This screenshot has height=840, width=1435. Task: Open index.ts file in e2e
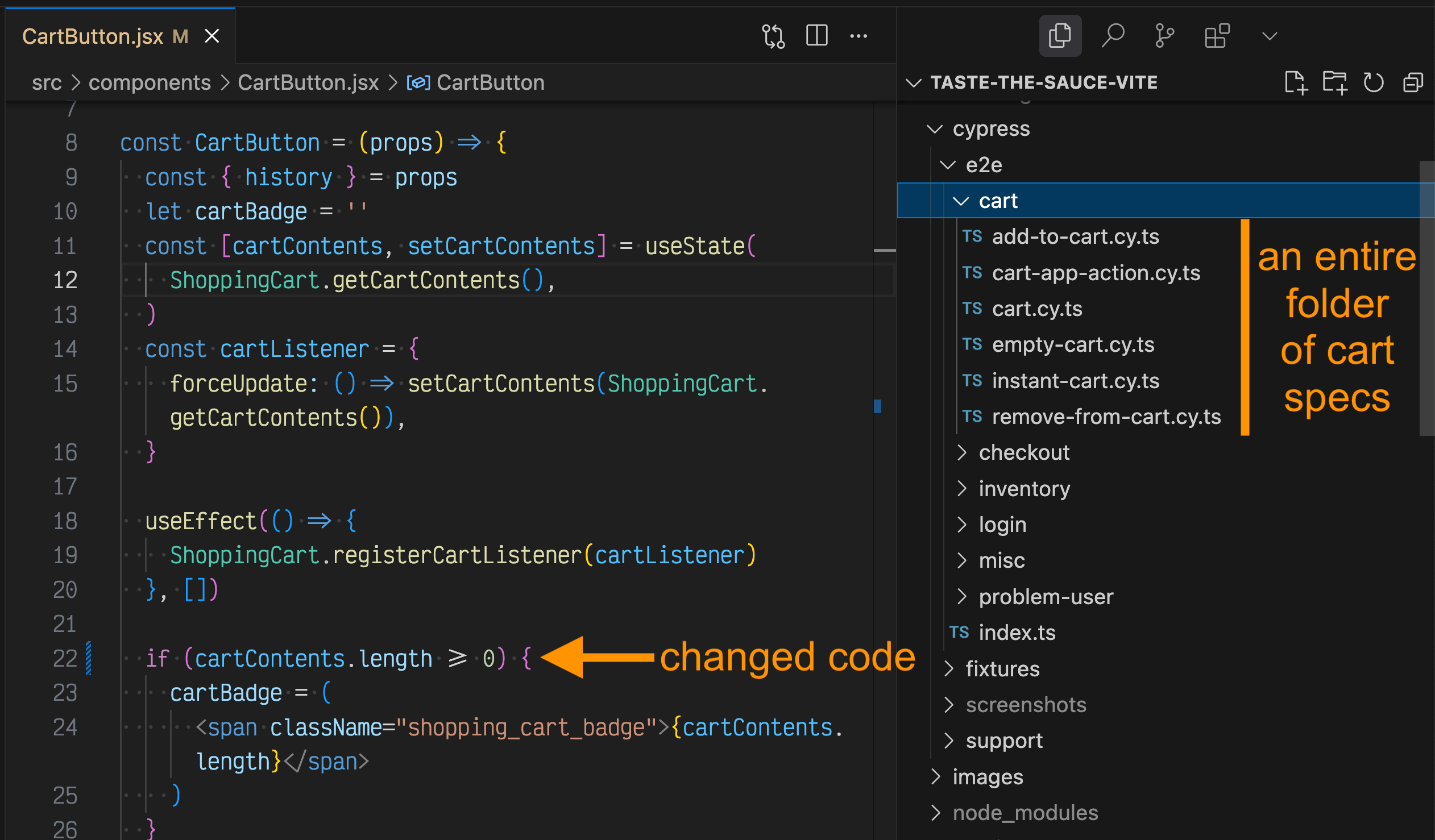(x=1017, y=633)
